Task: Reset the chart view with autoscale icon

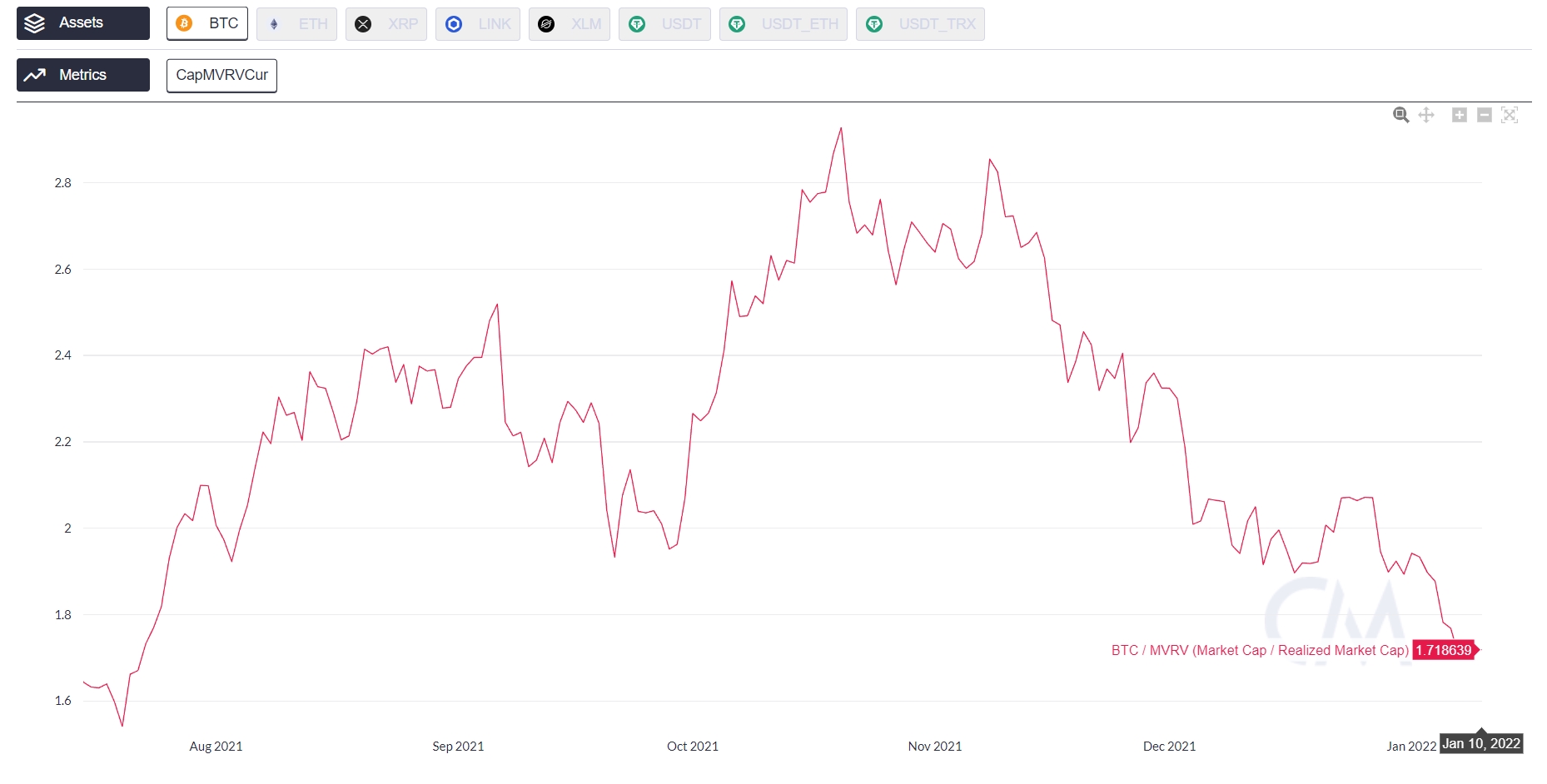Action: (1510, 115)
